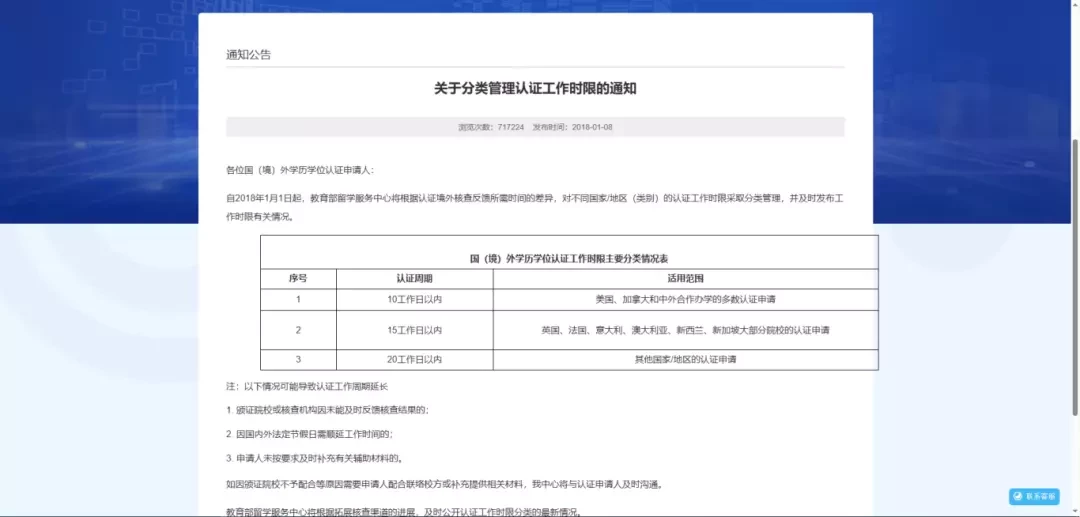Screen dimensions: 1080x517
Task: Click note 3 about 补充有关辅助材料
Action: pyautogui.click(x=314, y=458)
